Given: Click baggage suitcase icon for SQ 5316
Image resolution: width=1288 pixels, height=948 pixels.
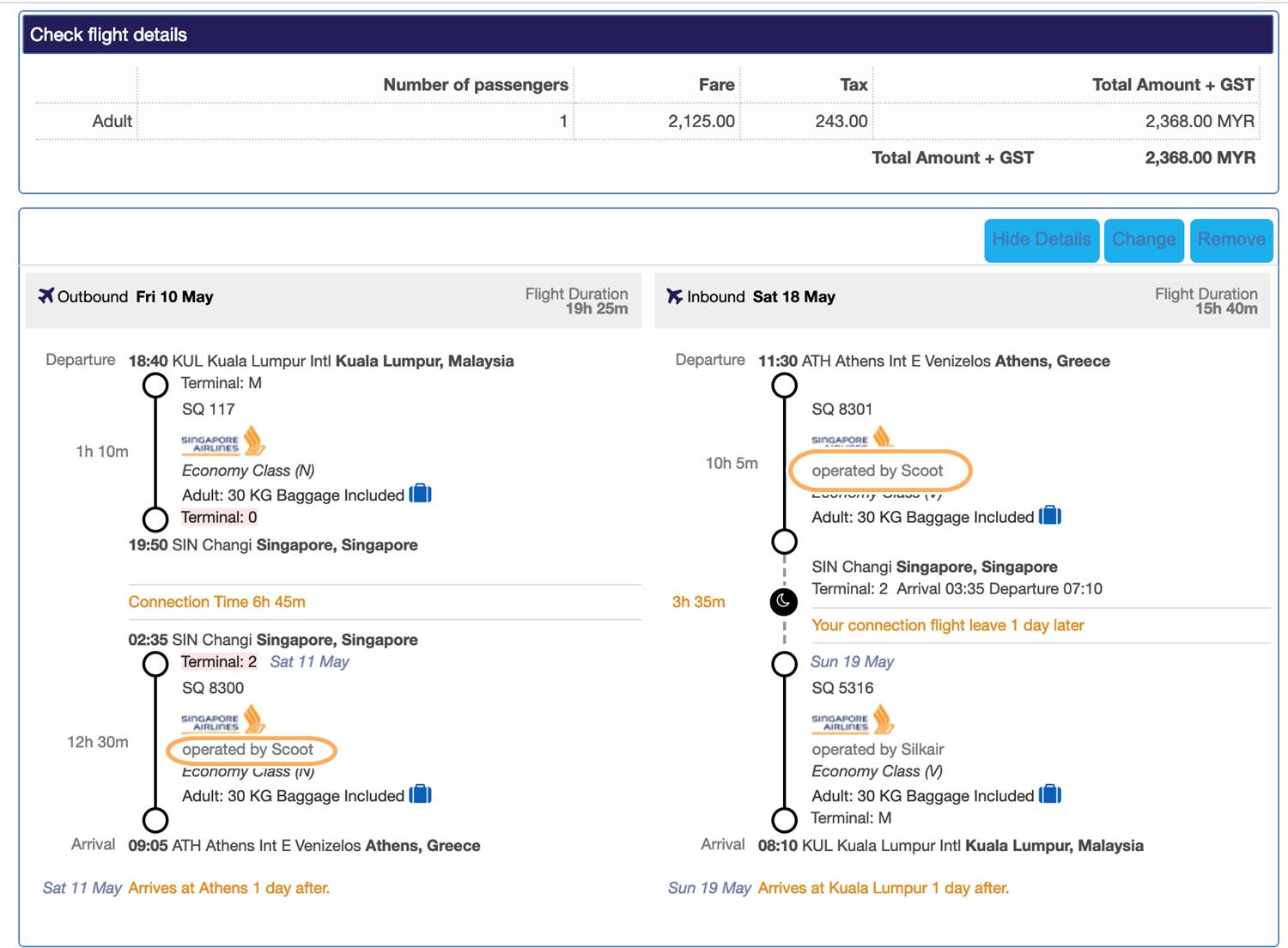Looking at the screenshot, I should (x=1050, y=794).
